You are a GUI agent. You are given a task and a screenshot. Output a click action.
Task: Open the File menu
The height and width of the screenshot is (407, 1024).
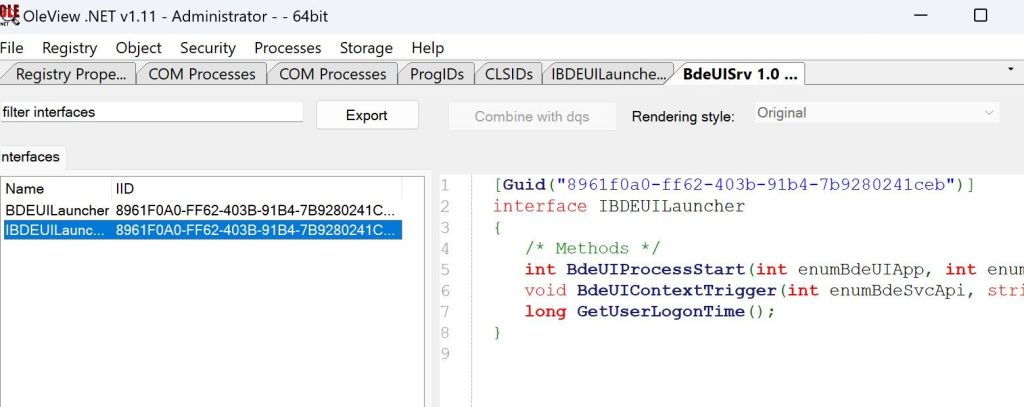[x=12, y=47]
